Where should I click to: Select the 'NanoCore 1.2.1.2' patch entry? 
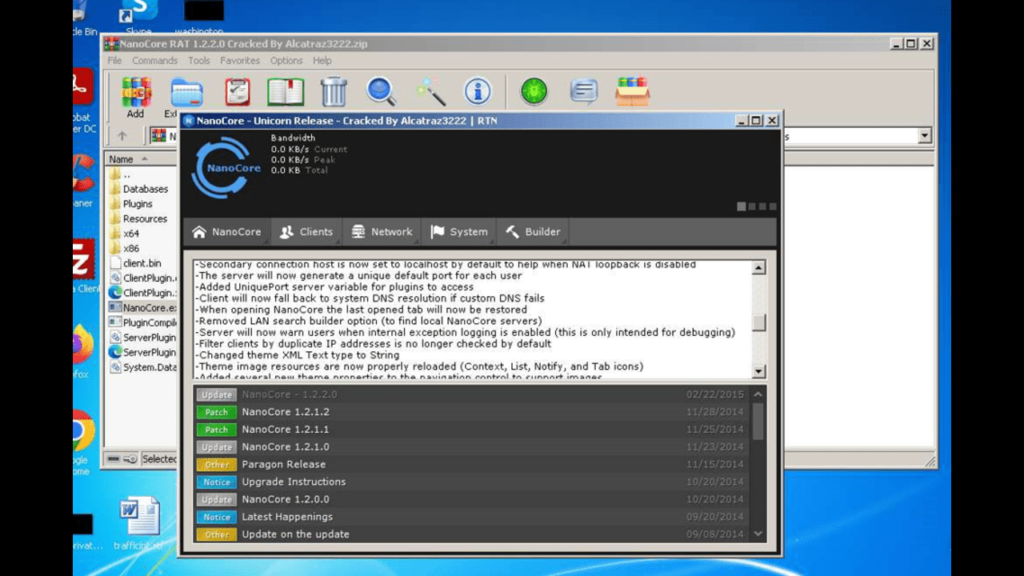(472, 412)
